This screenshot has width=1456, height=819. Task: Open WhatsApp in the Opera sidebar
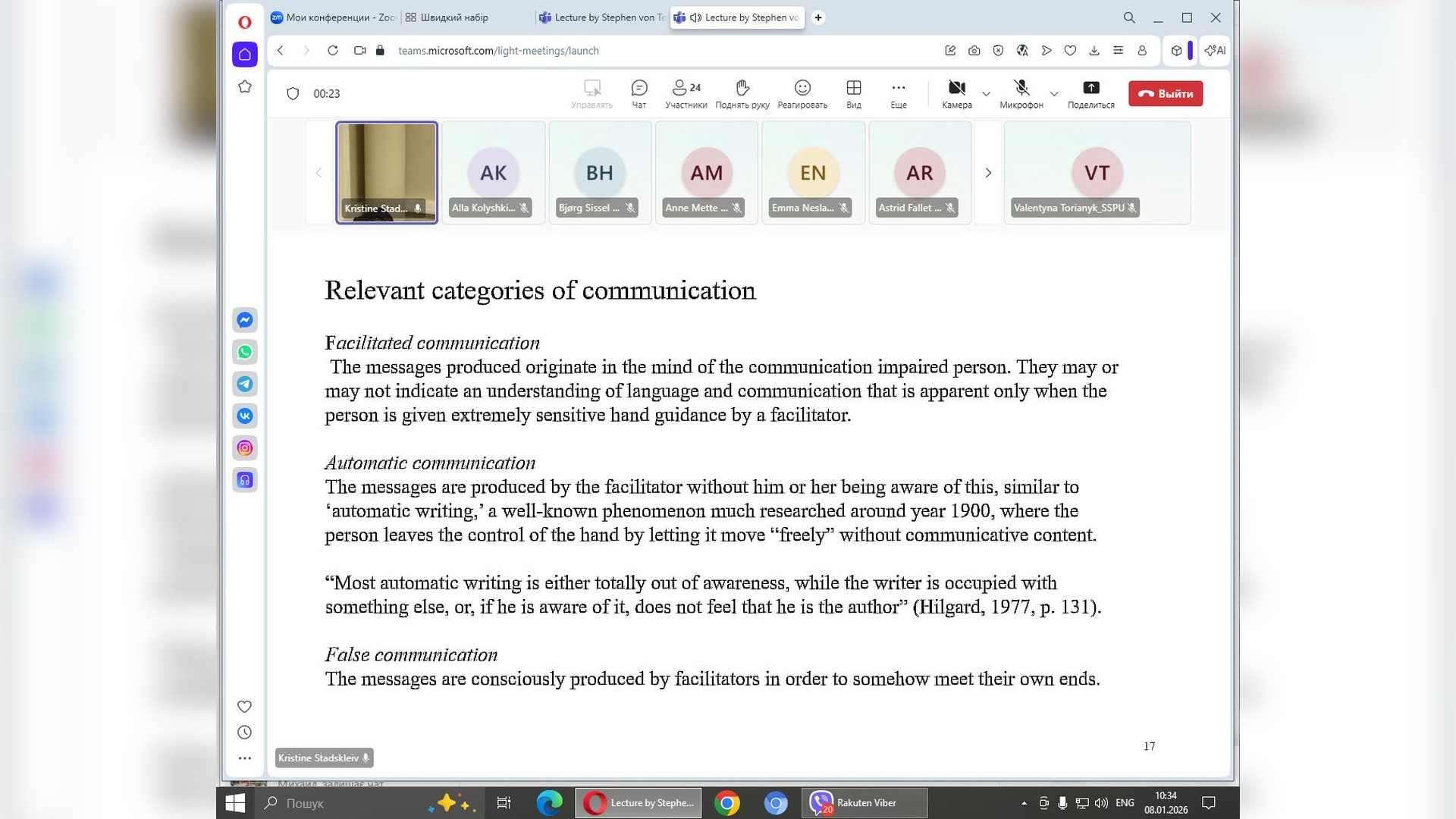[x=244, y=352]
